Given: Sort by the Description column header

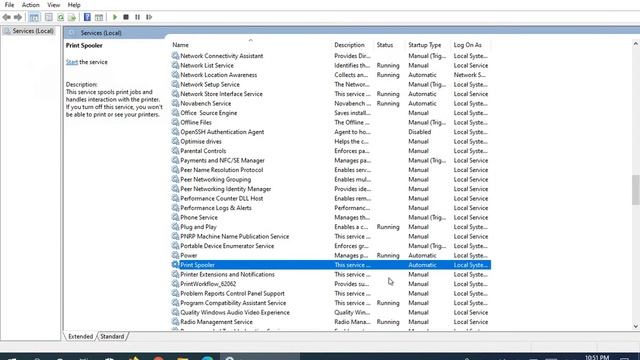Looking at the screenshot, I should (349, 45).
